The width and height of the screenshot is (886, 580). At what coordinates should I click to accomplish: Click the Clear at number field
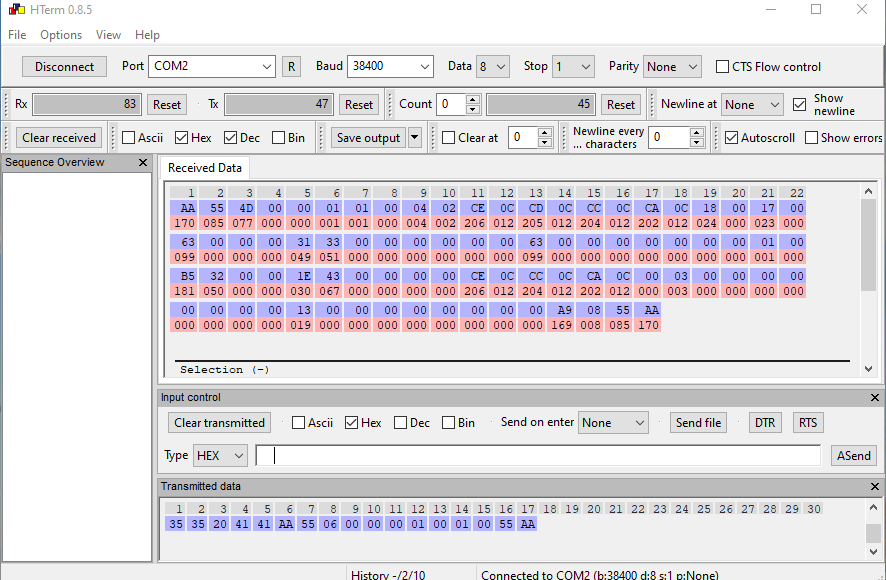point(523,138)
